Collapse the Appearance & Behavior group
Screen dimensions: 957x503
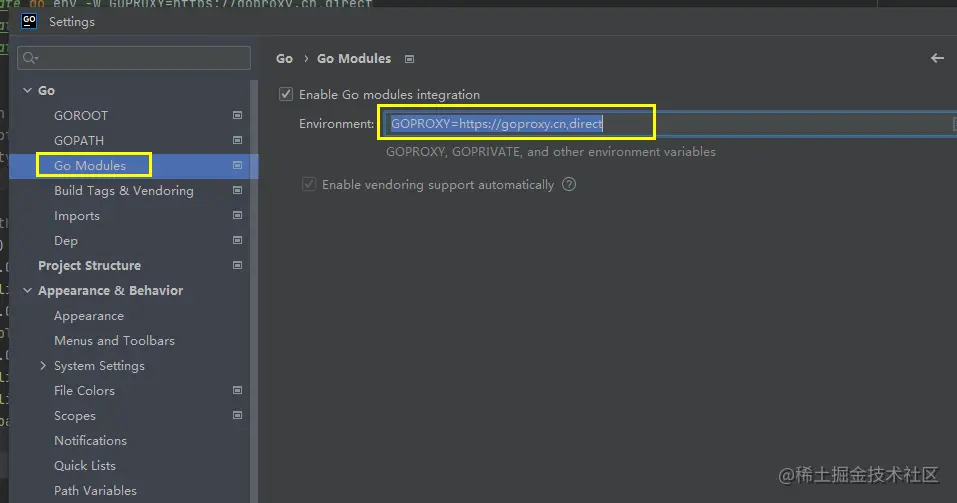click(27, 291)
